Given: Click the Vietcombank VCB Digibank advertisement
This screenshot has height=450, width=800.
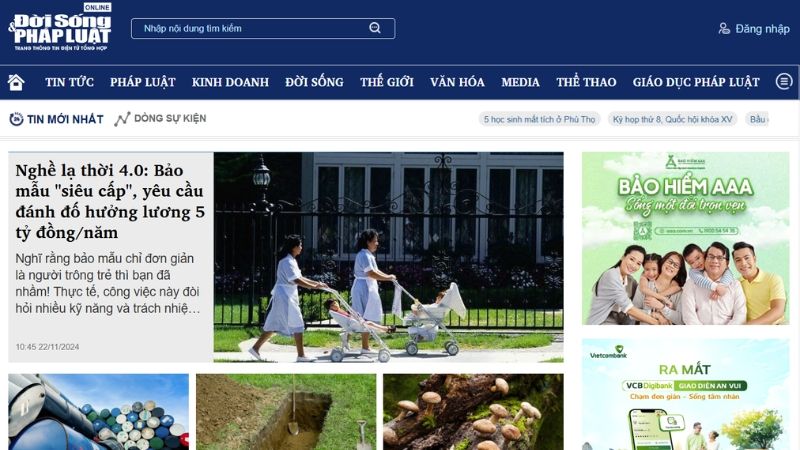Looking at the screenshot, I should 686,394.
